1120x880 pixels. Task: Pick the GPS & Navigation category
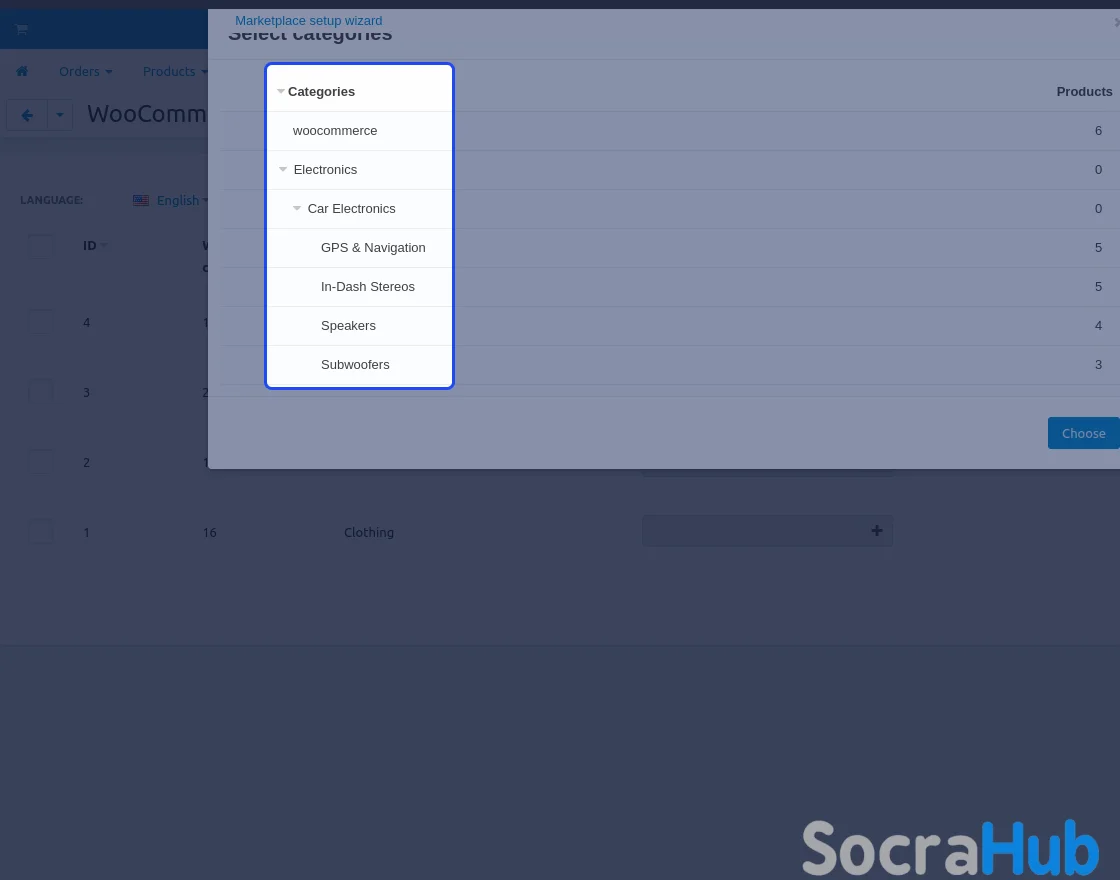coord(373,248)
